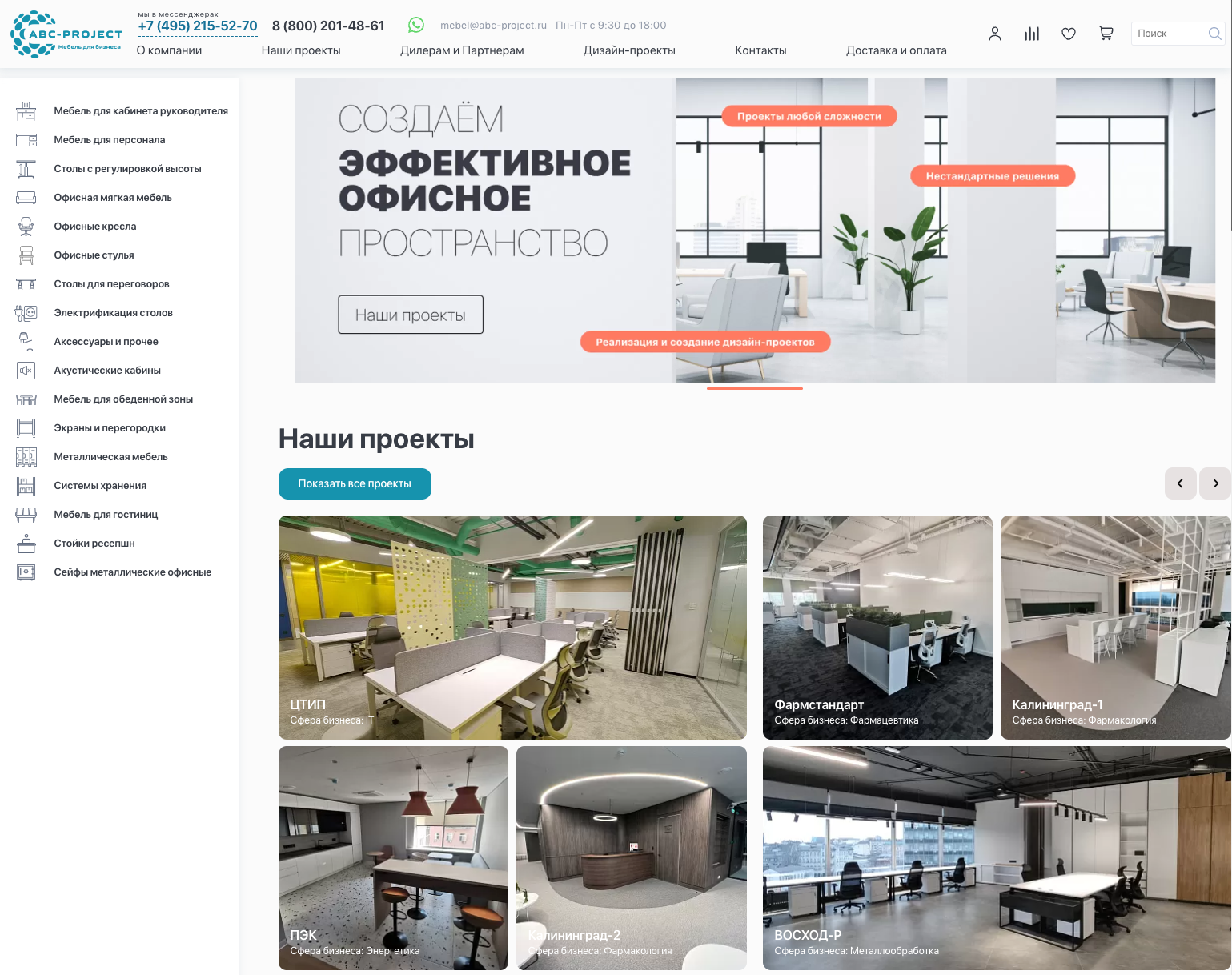The height and width of the screenshot is (975, 1232).
Task: Click the office armchair category icon
Action: point(26,227)
